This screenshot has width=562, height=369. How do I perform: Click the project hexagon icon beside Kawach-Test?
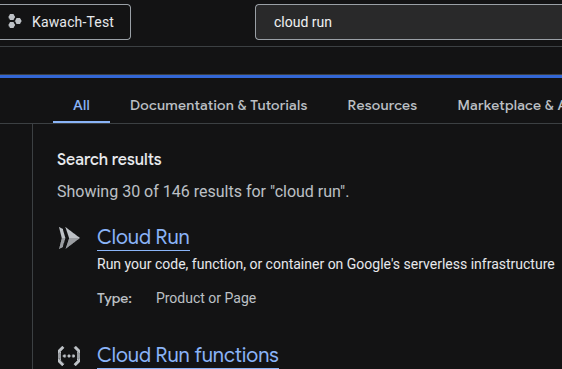click(x=15, y=21)
